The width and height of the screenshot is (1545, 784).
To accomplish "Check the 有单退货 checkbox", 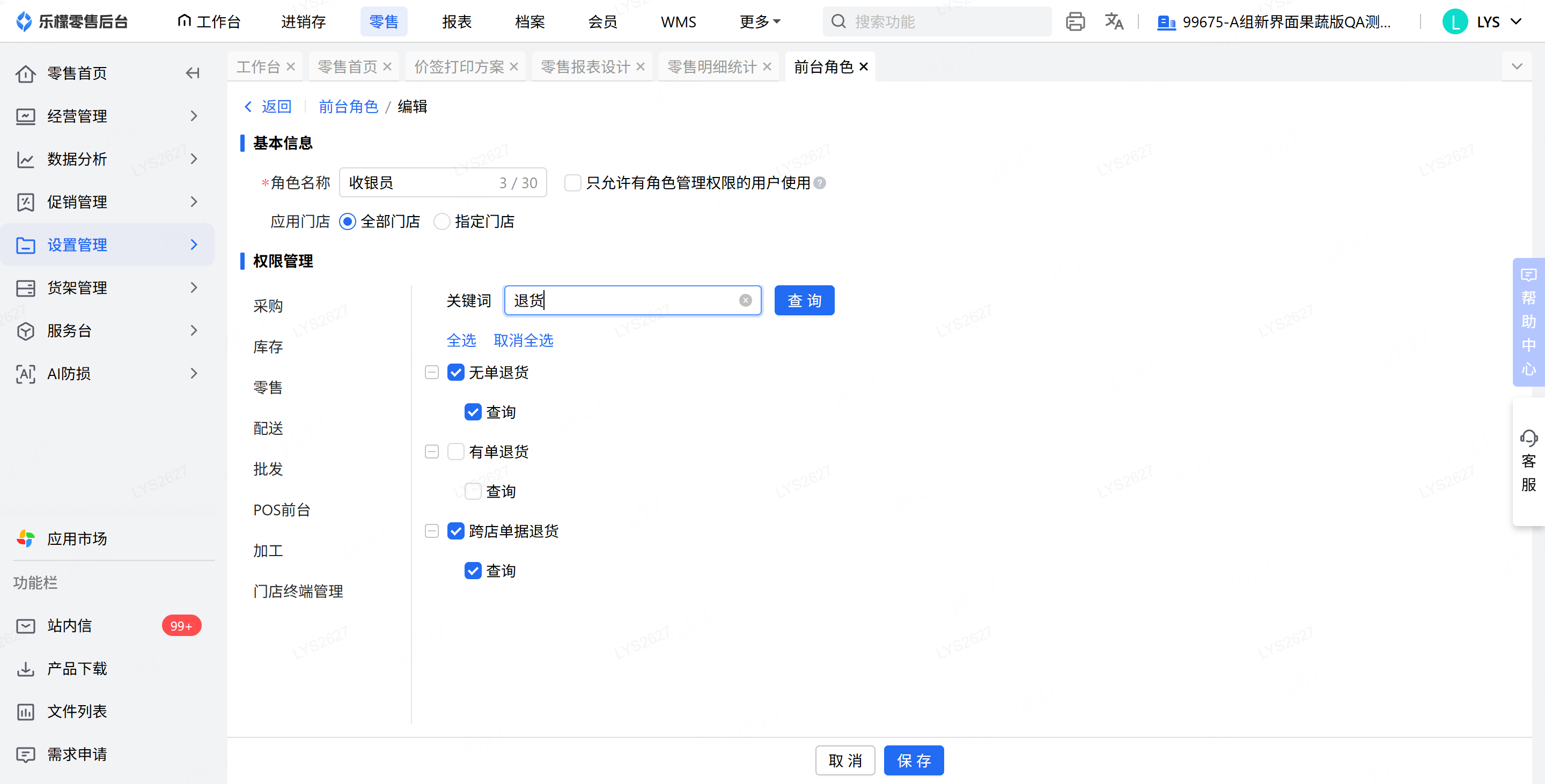I will click(x=456, y=452).
